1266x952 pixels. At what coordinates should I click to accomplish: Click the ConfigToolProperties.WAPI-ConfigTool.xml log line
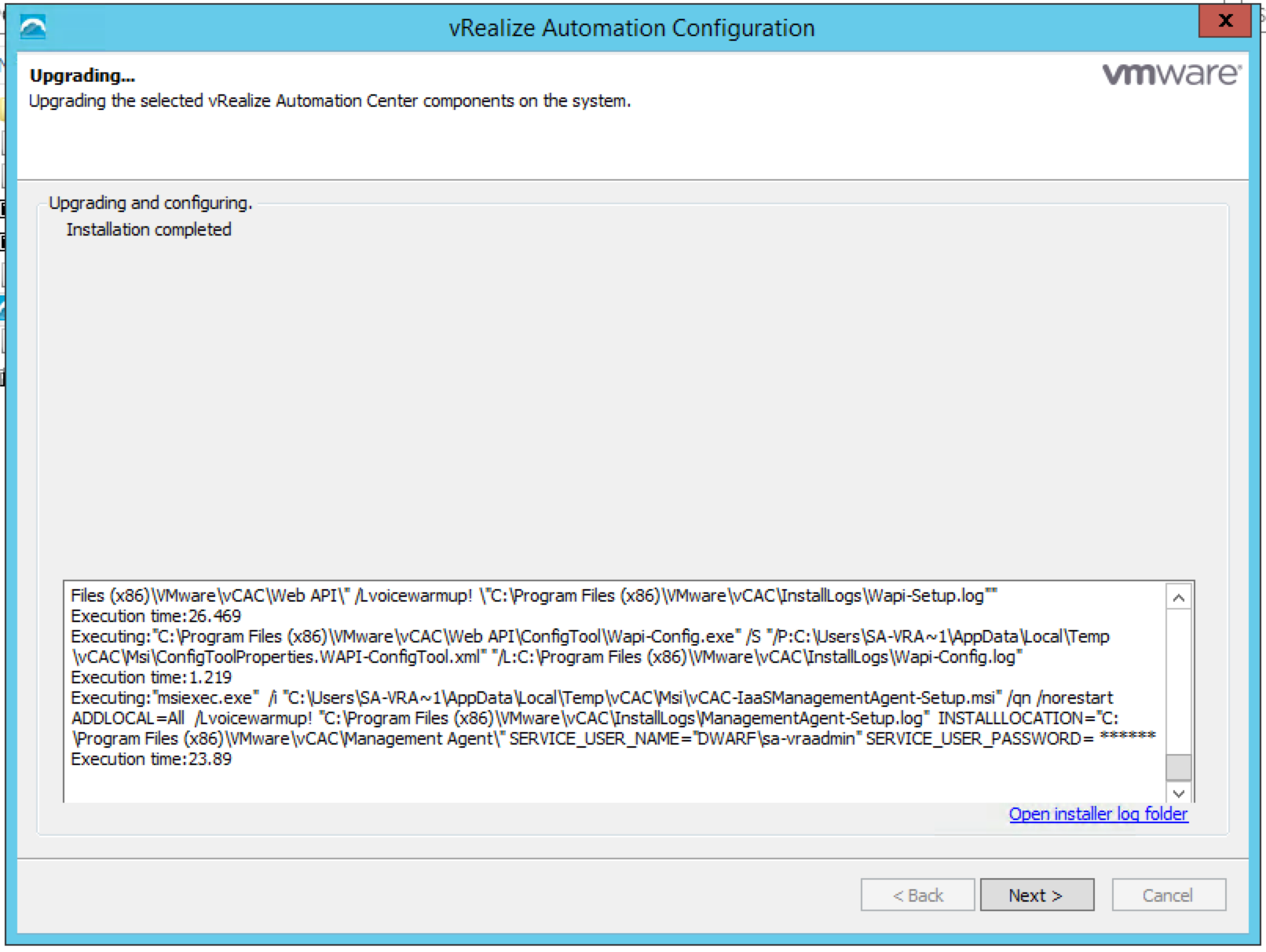click(547, 657)
